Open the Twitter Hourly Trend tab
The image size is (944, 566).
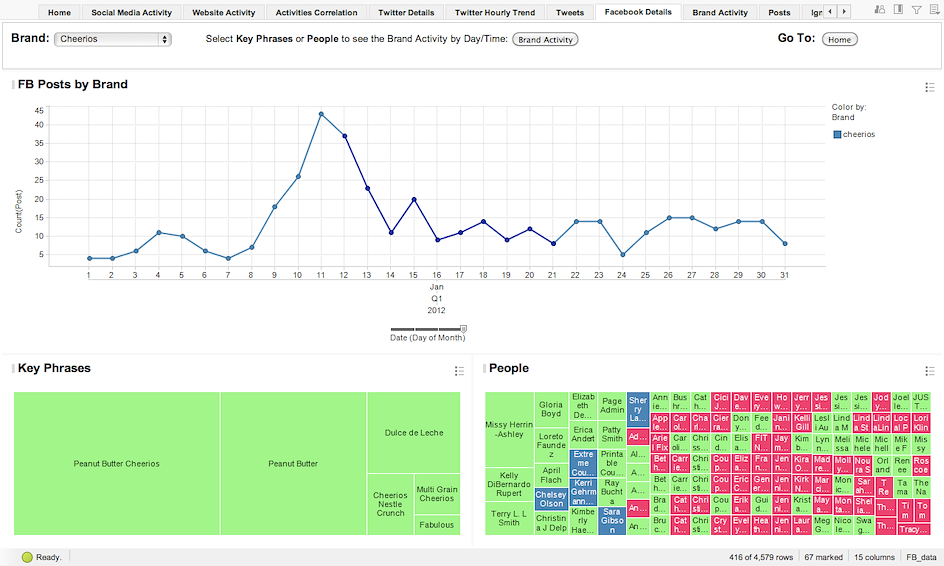click(x=494, y=12)
